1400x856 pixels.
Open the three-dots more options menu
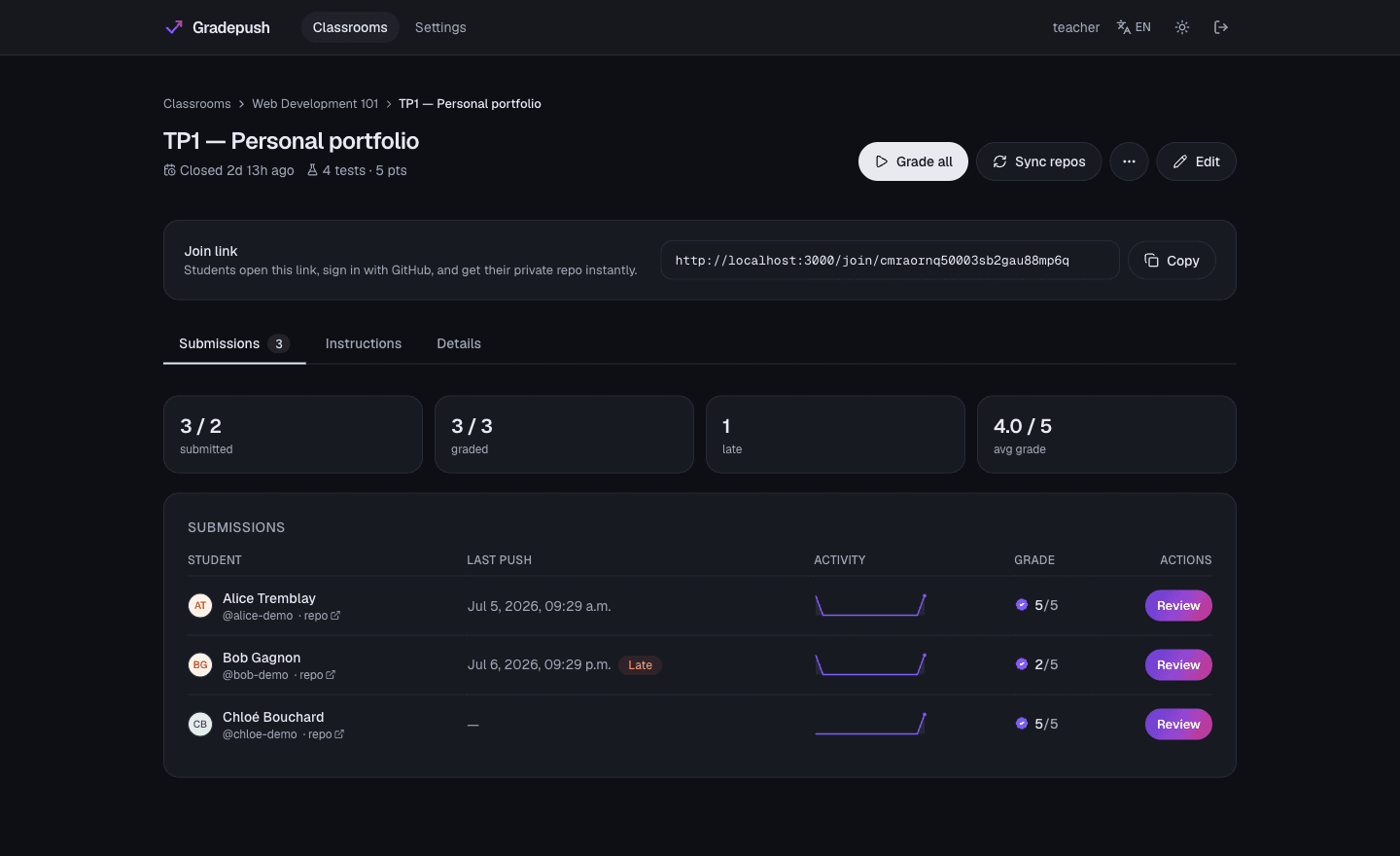click(x=1129, y=161)
